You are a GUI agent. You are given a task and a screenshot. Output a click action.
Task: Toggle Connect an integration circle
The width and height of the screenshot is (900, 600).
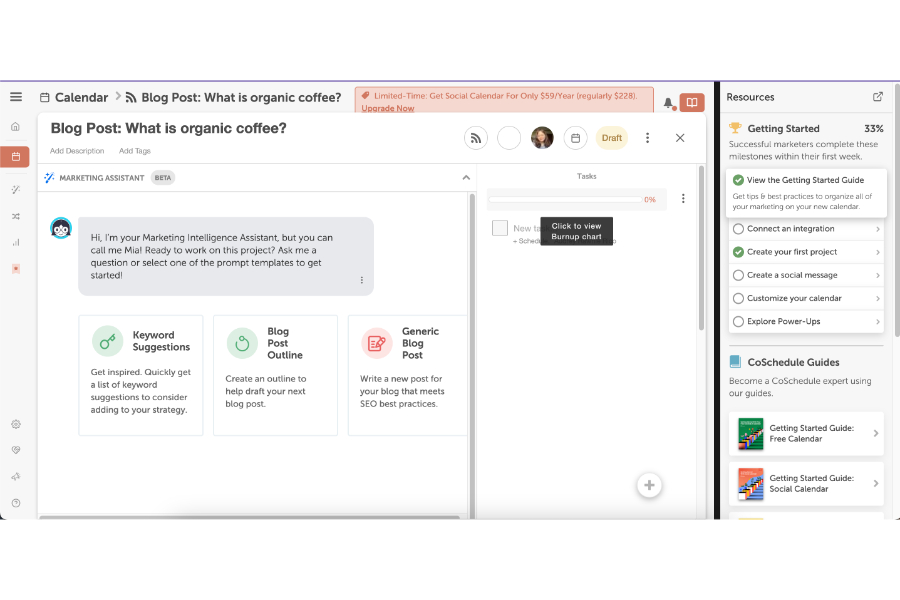[738, 229]
